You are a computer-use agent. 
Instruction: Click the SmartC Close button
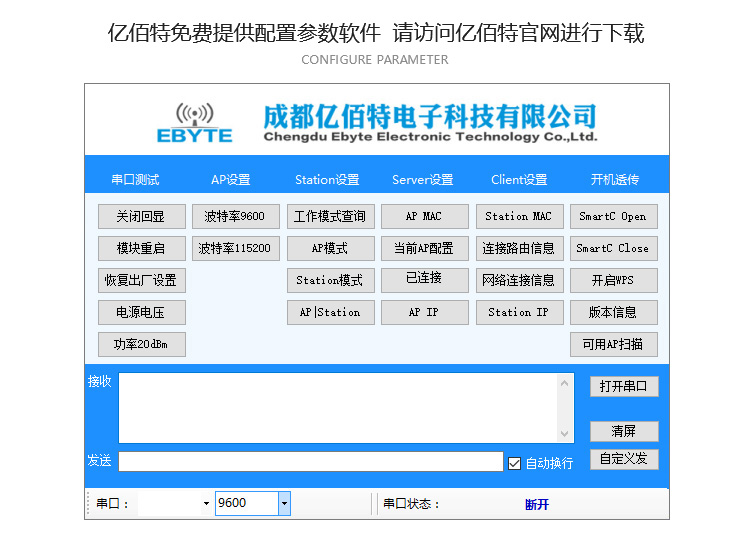(614, 248)
